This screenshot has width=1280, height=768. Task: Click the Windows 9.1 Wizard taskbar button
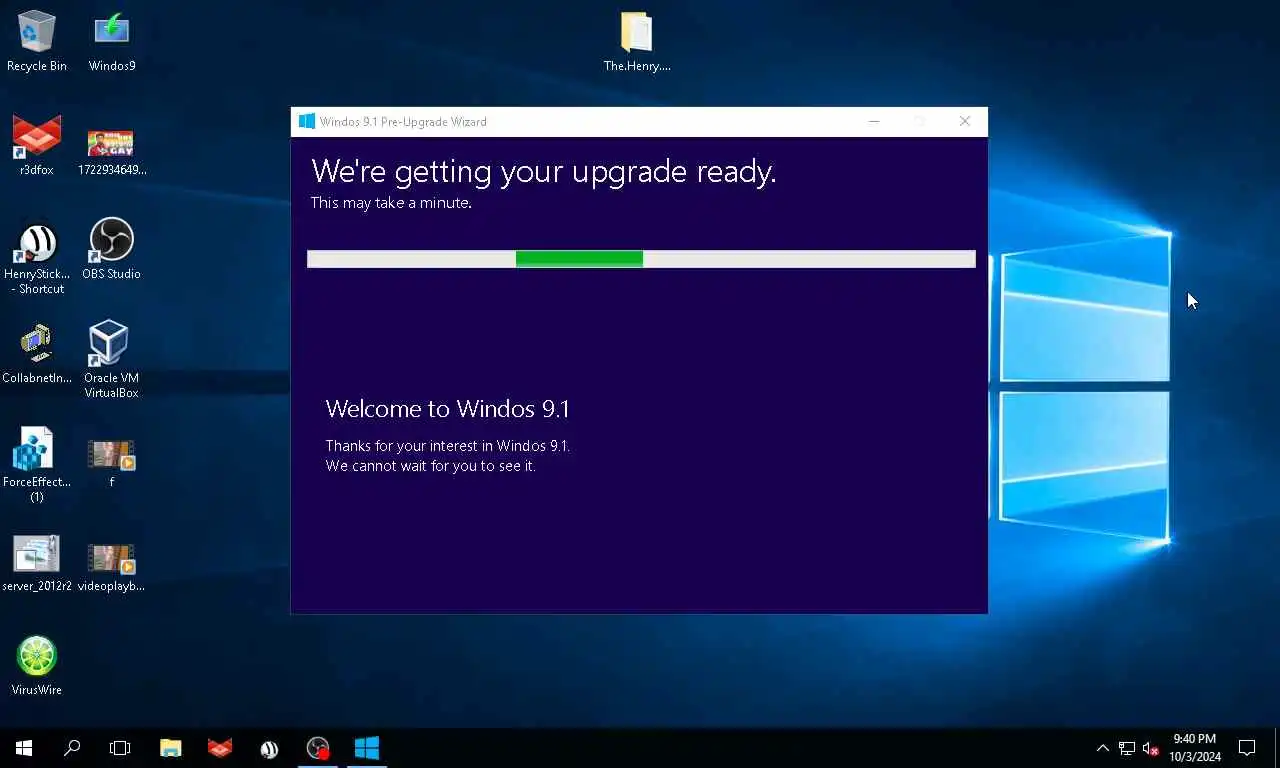[367, 748]
